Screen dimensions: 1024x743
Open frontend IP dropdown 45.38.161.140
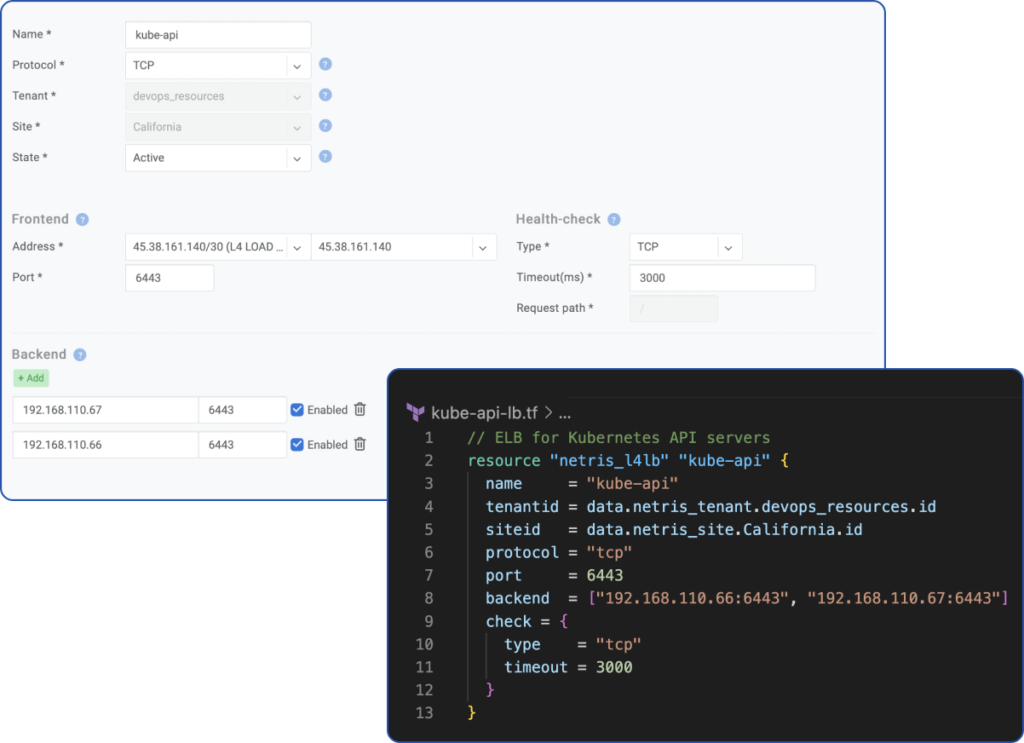[x=404, y=247]
